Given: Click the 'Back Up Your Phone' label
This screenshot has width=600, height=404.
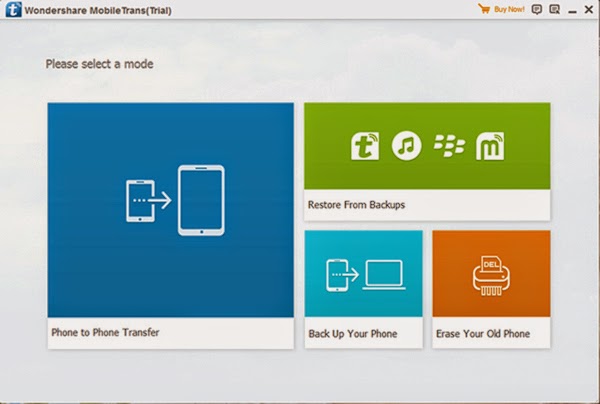Looking at the screenshot, I should tap(353, 334).
